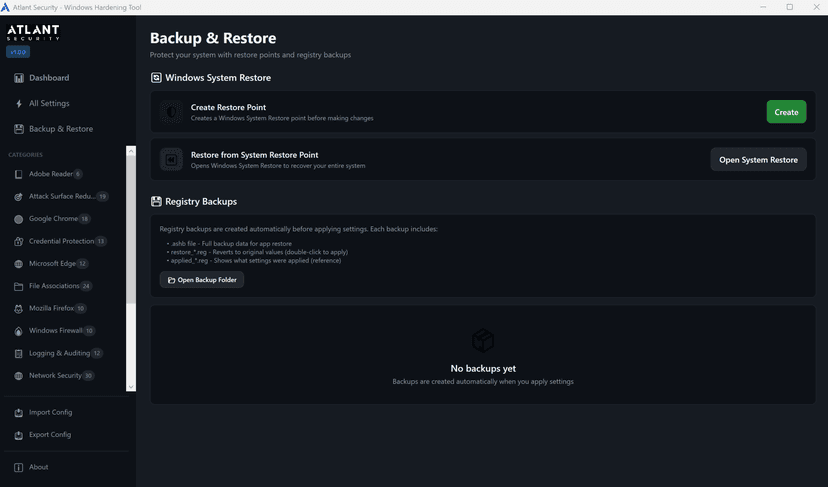Click the Mozilla Firefox fox icon
The height and width of the screenshot is (487, 828).
pyautogui.click(x=18, y=308)
